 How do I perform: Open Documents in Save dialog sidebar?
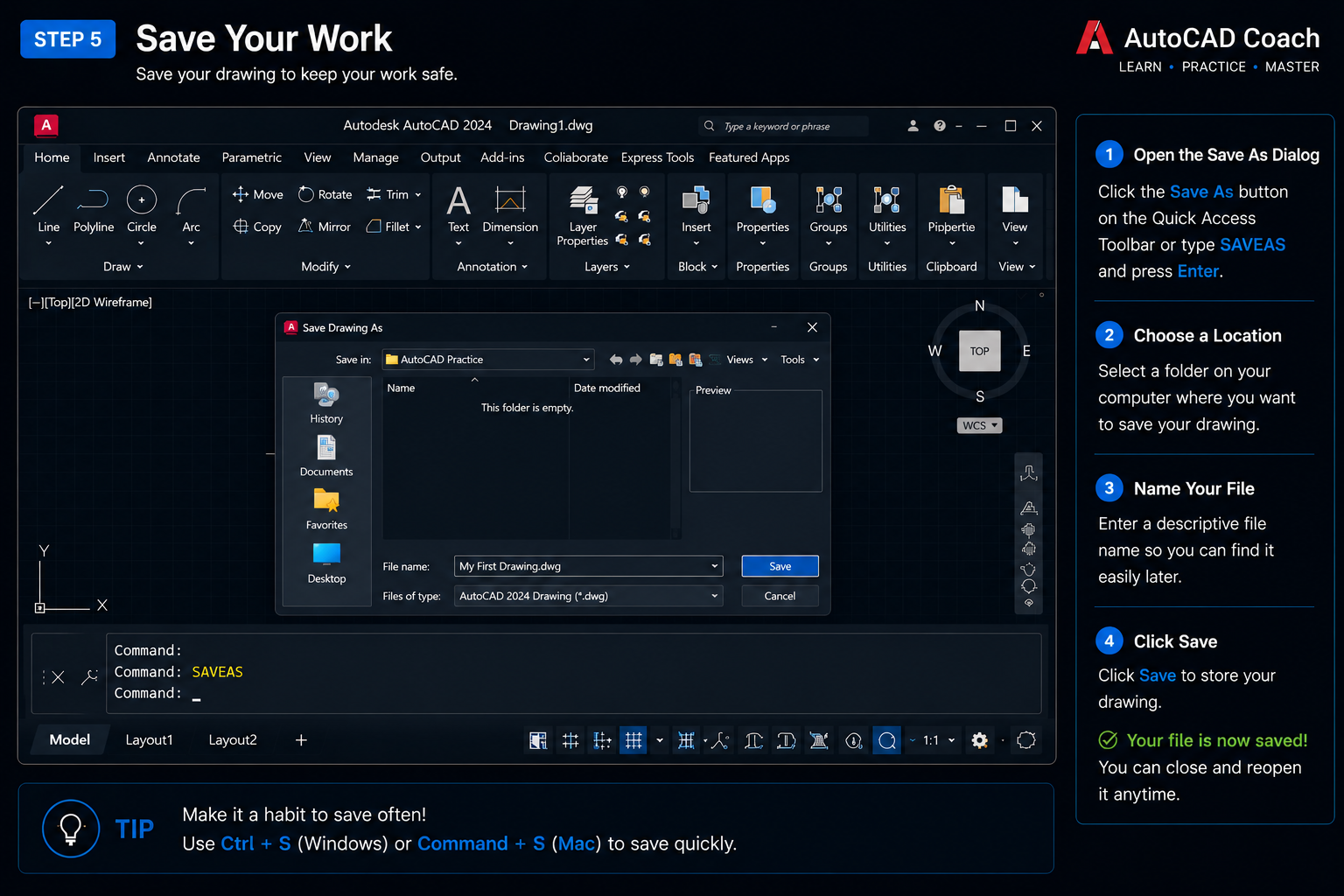(x=326, y=456)
